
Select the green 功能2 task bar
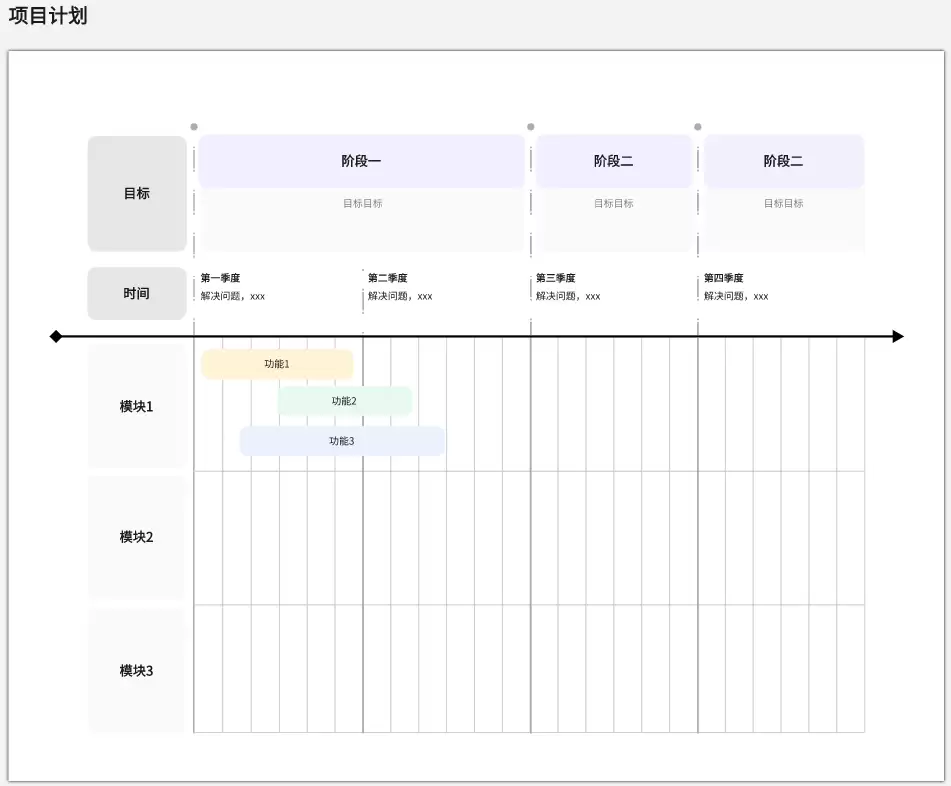[x=344, y=401]
